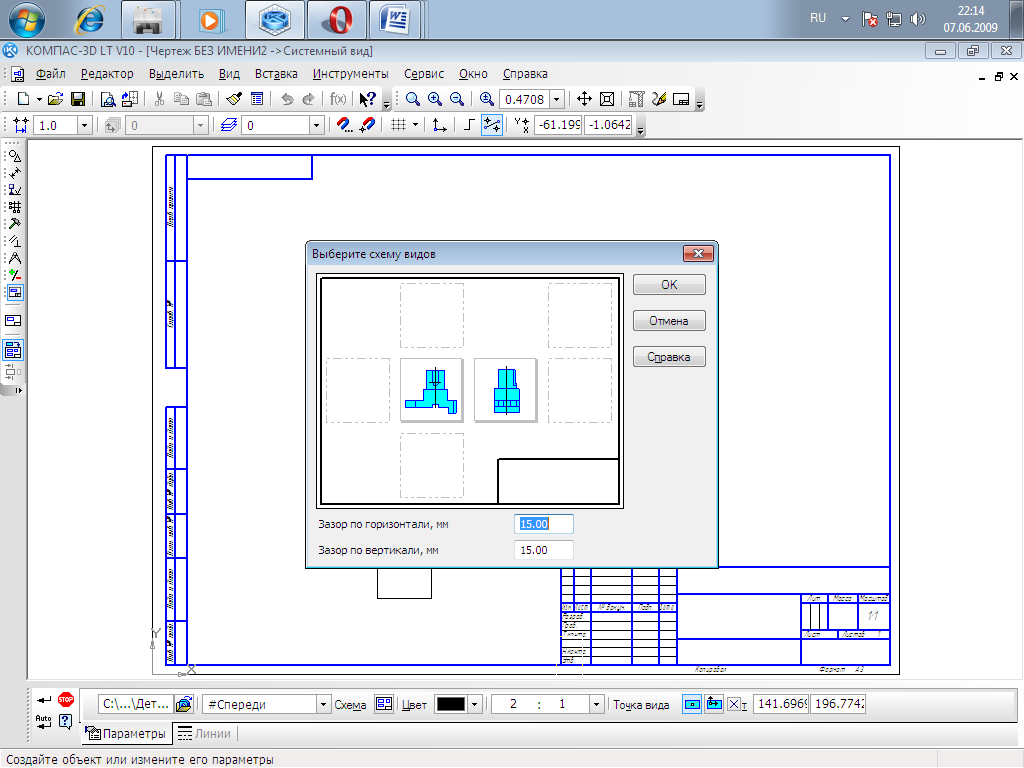Open print preview icon
This screenshot has width=1024, height=768.
pos(108,99)
